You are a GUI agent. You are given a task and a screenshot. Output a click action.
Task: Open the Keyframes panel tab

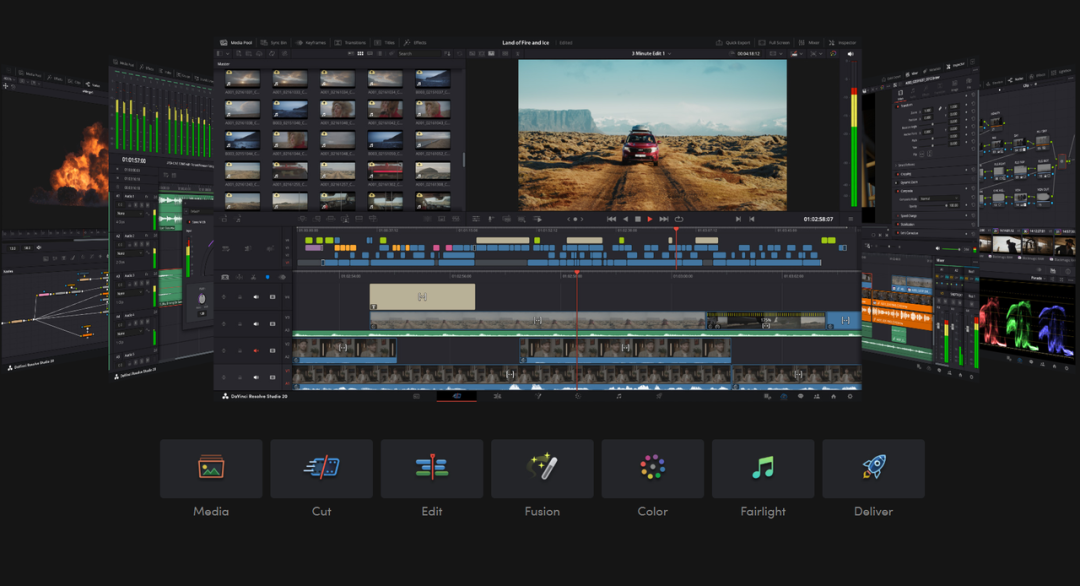[311, 43]
